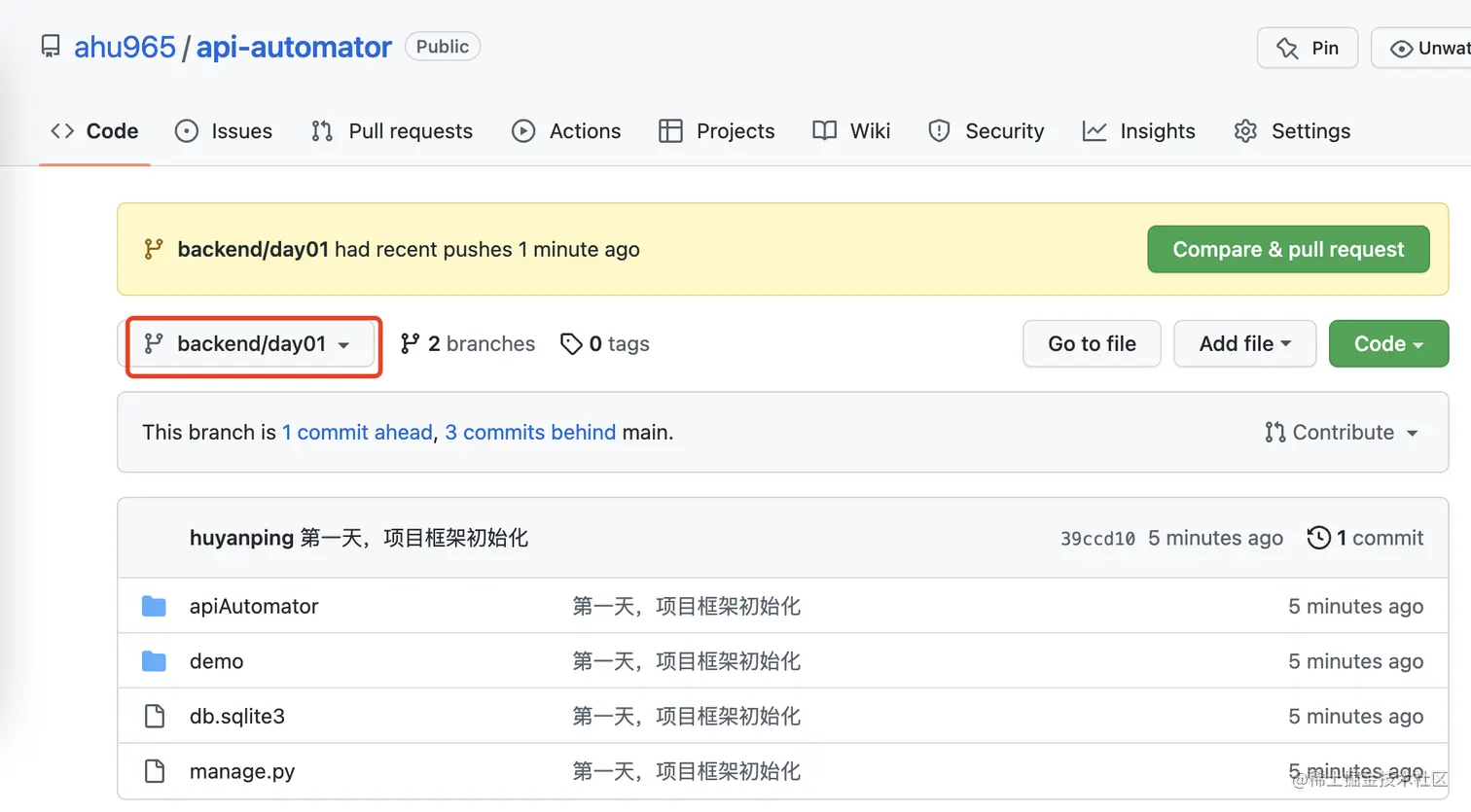The image size is (1471, 812).
Task: Switch to the Issues tab
Action: point(224,131)
